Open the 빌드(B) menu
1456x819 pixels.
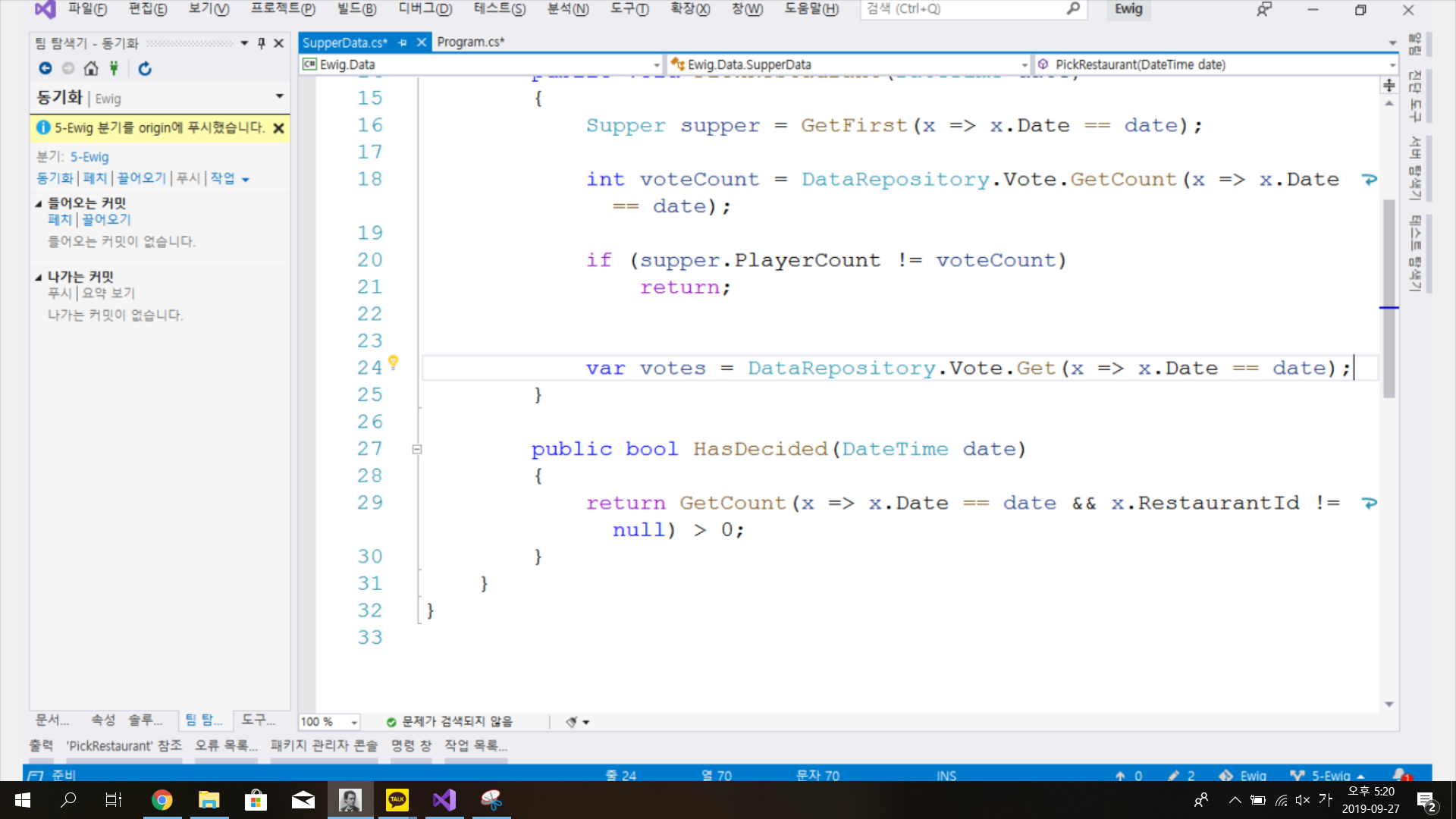point(356,9)
